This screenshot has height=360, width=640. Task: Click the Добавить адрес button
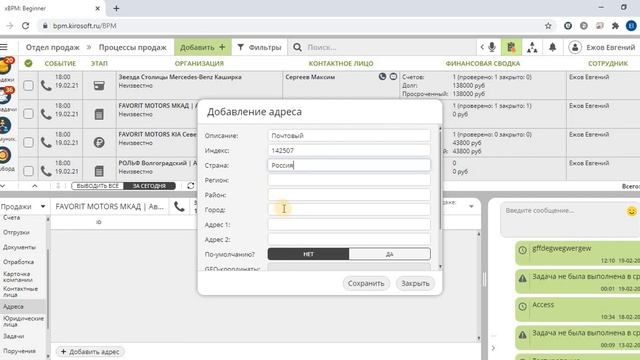(x=90, y=351)
